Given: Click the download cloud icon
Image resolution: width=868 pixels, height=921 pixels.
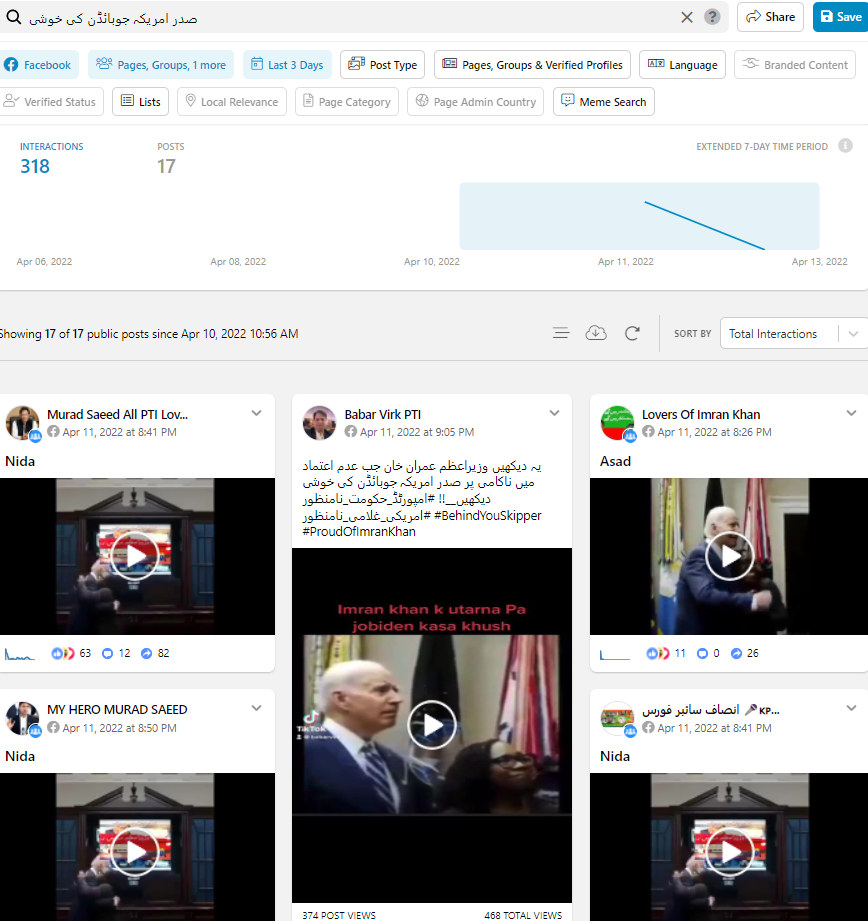Looking at the screenshot, I should tap(596, 333).
